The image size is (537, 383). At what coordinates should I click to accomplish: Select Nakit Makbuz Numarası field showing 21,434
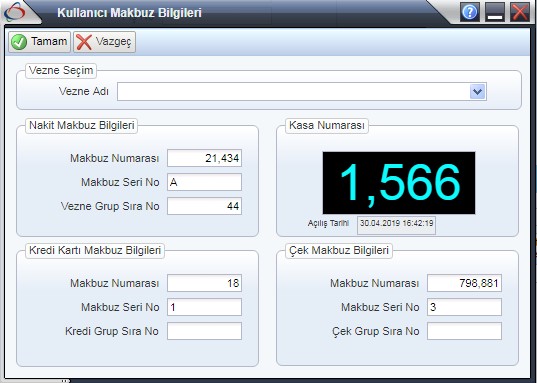(x=204, y=158)
